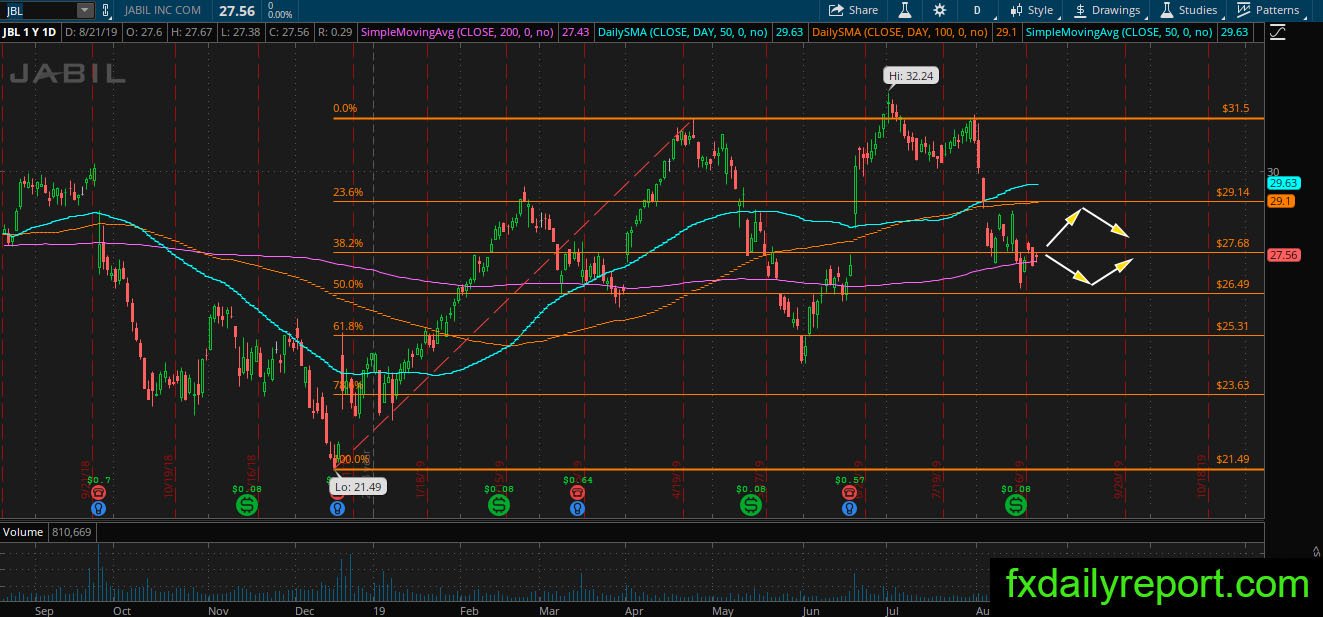Select the 23.6% Fibonacci level label
Screen dimensions: 1323x617
coord(348,192)
